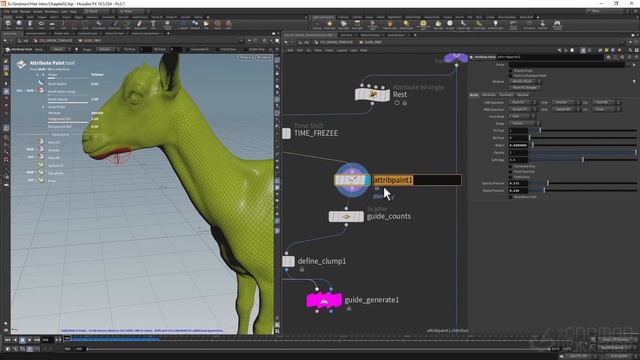
Task: Click the Grid shelf tool
Action: pos(52,24)
